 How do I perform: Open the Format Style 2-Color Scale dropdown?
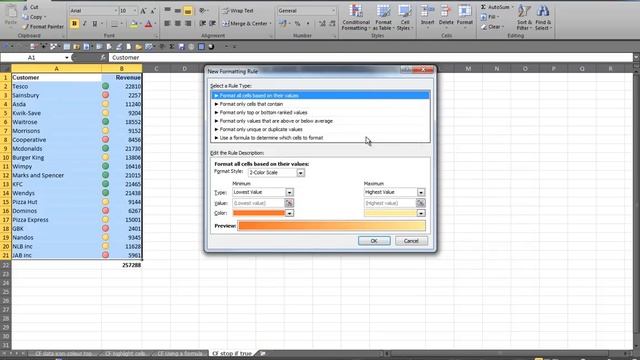(x=300, y=173)
